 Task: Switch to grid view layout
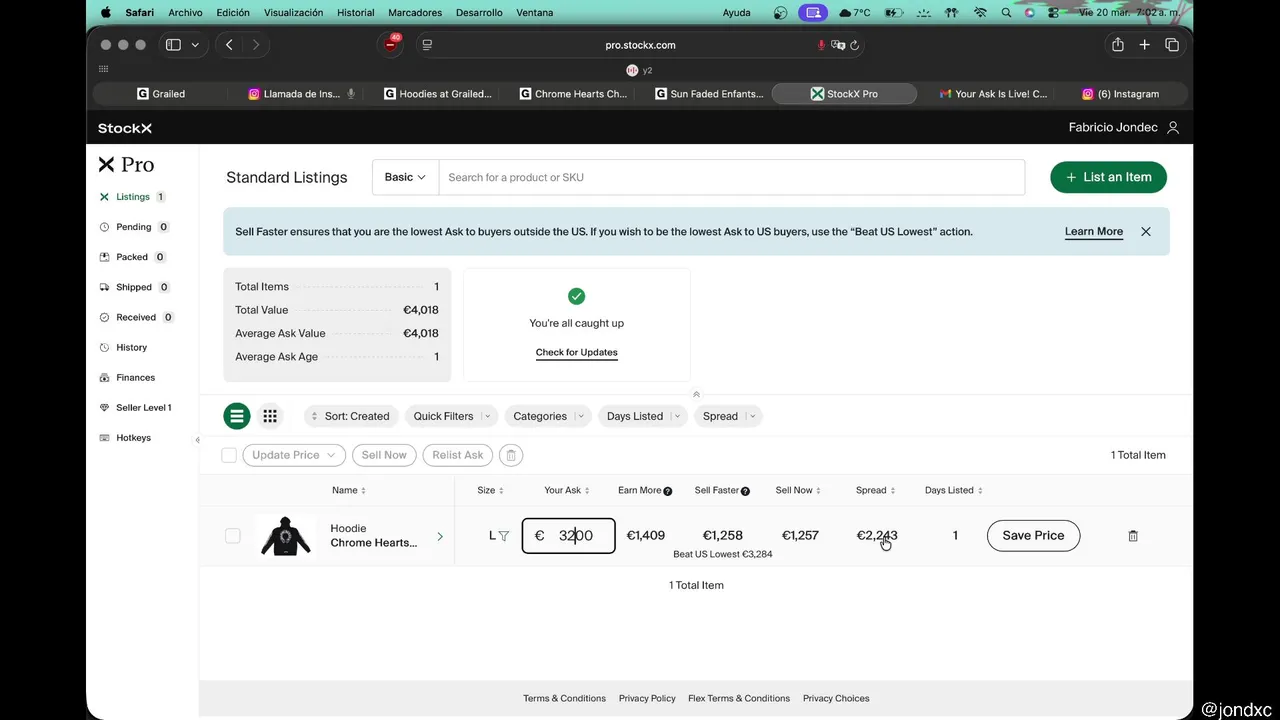(x=270, y=416)
